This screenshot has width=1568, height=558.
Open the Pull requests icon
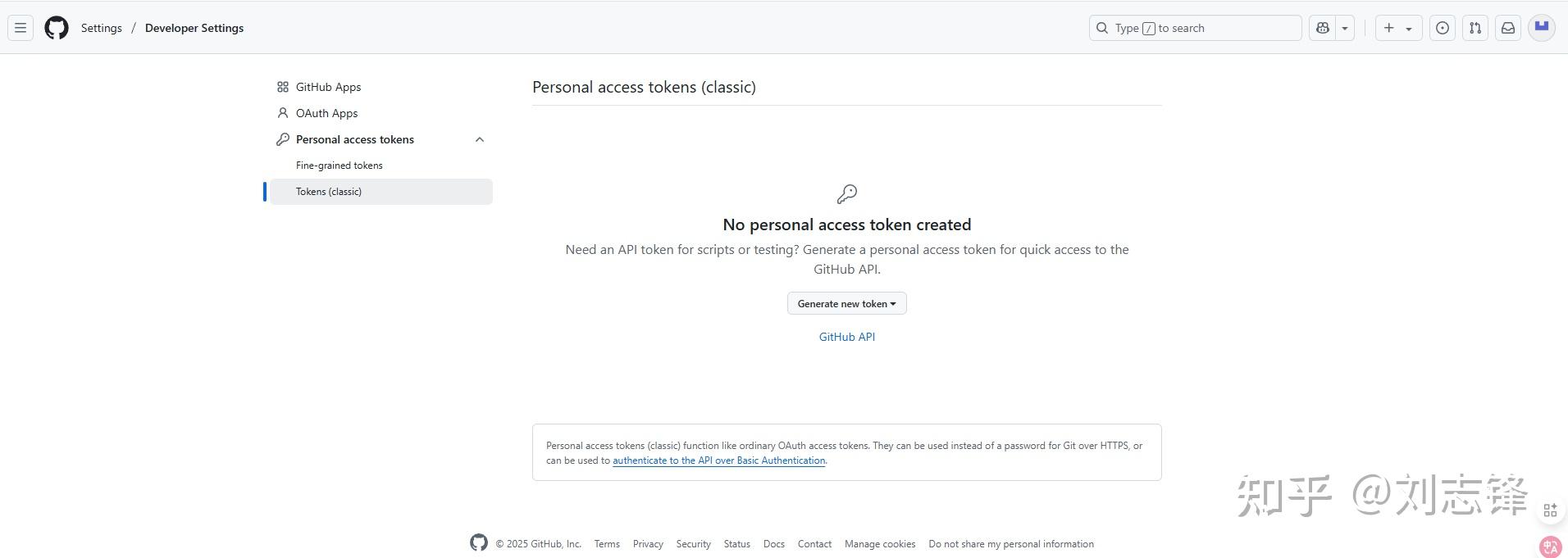click(1475, 28)
